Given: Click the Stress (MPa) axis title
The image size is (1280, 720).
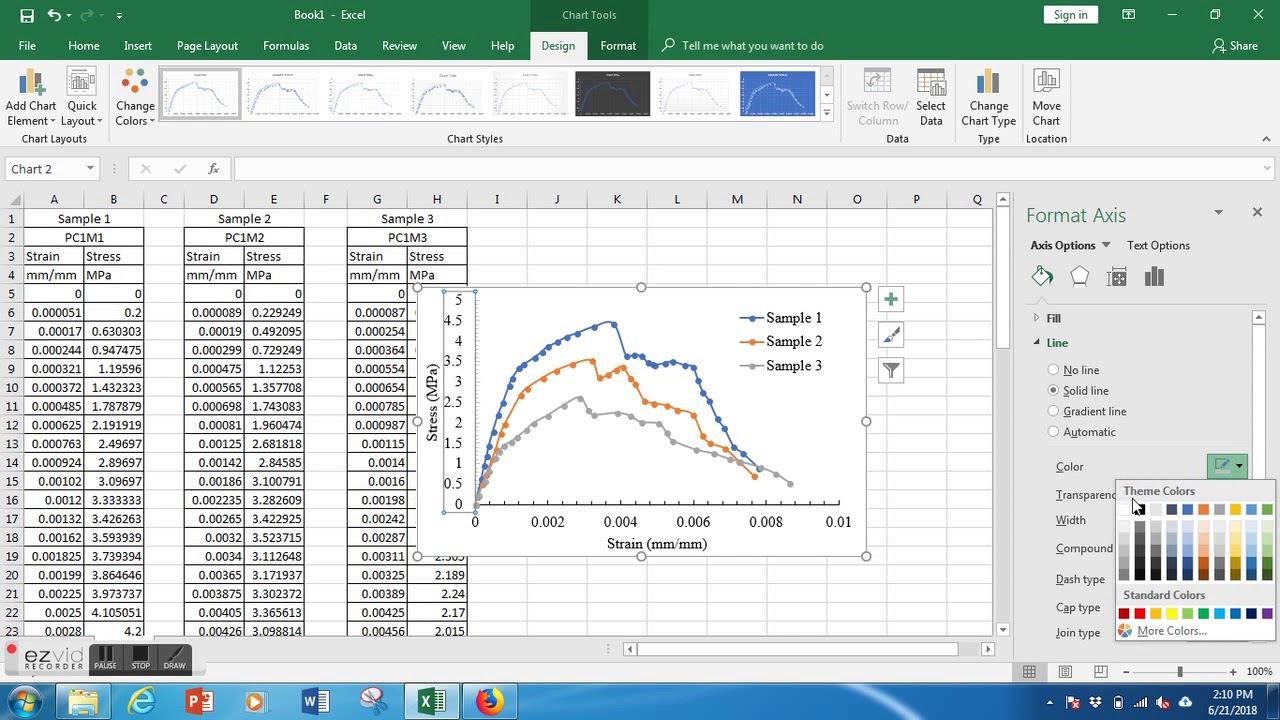Looking at the screenshot, I should [432, 401].
